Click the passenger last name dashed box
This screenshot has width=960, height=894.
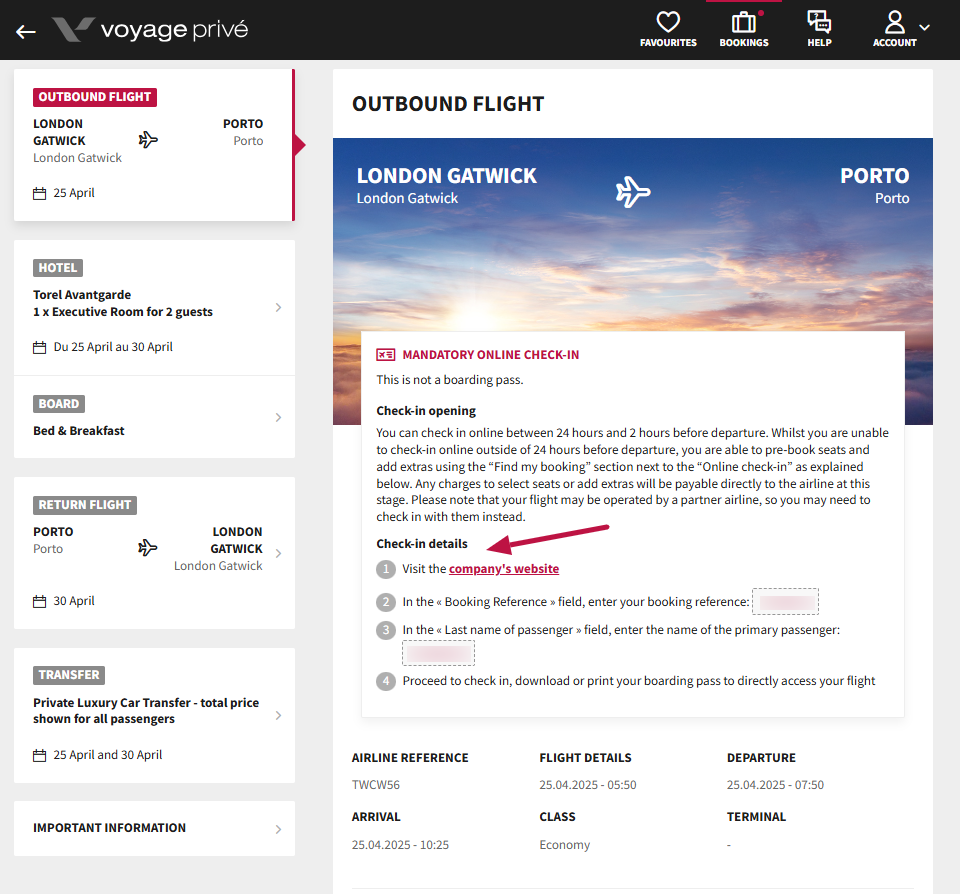tap(438, 653)
